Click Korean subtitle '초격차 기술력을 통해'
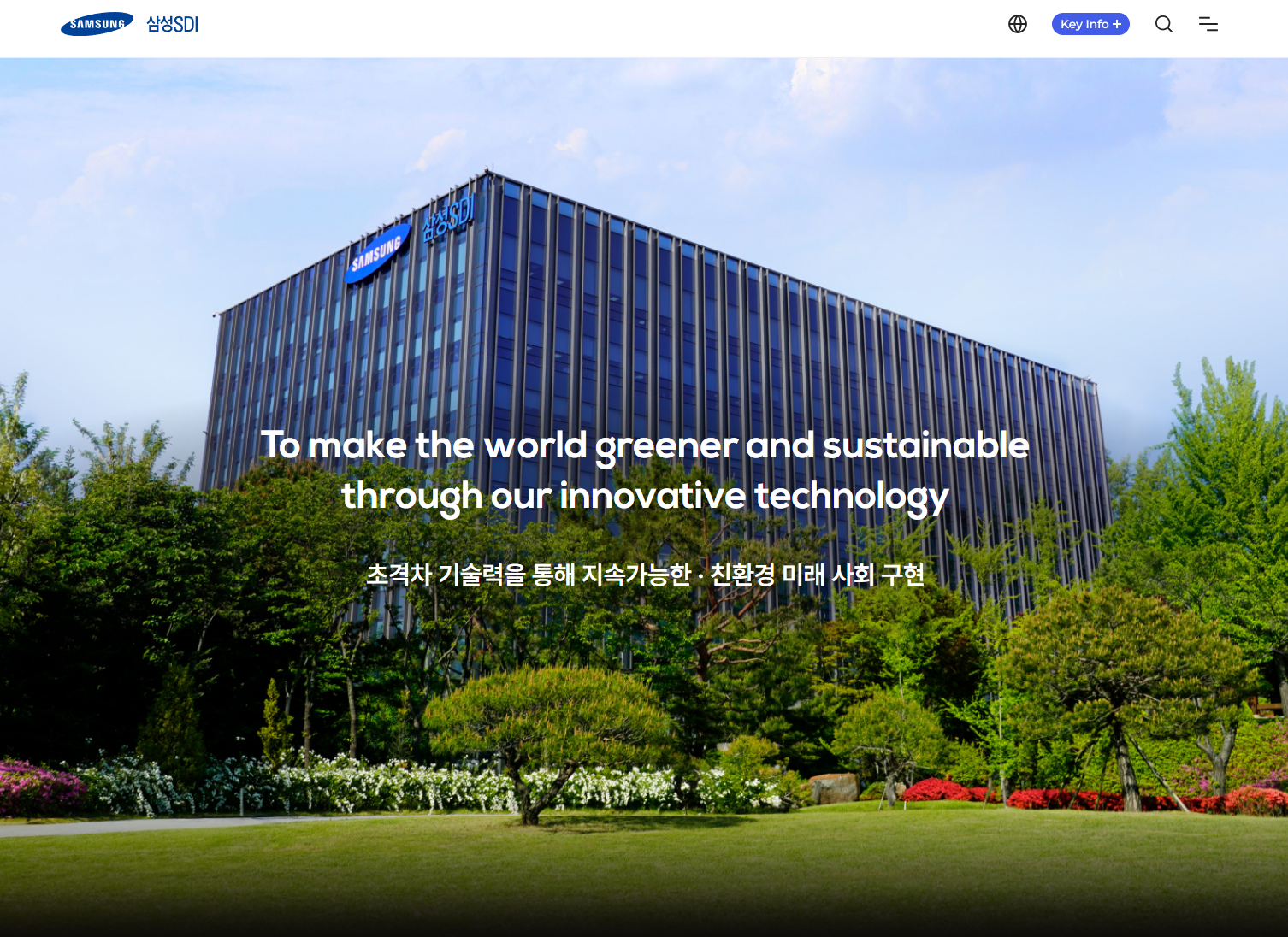Viewport: 1288px width, 937px height. coord(470,575)
